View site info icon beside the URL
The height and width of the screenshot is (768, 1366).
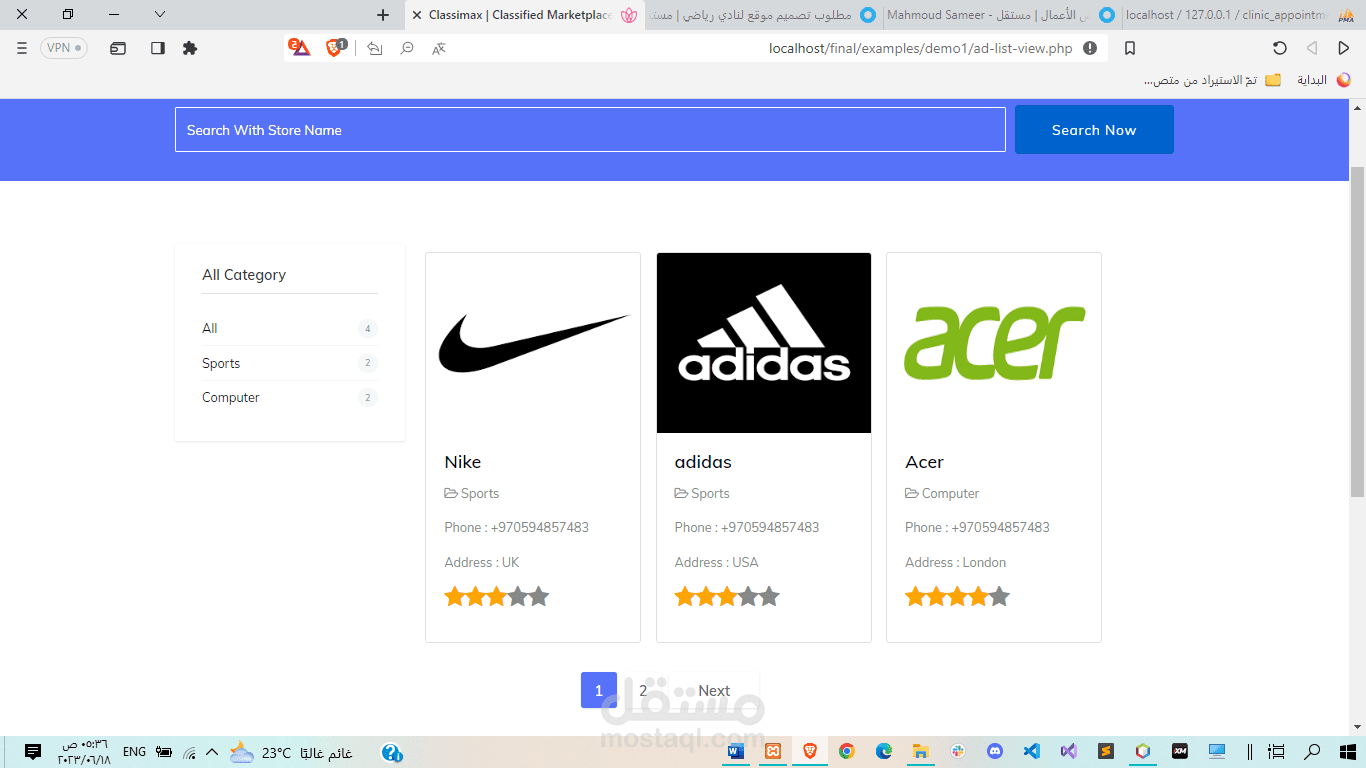coord(1090,48)
